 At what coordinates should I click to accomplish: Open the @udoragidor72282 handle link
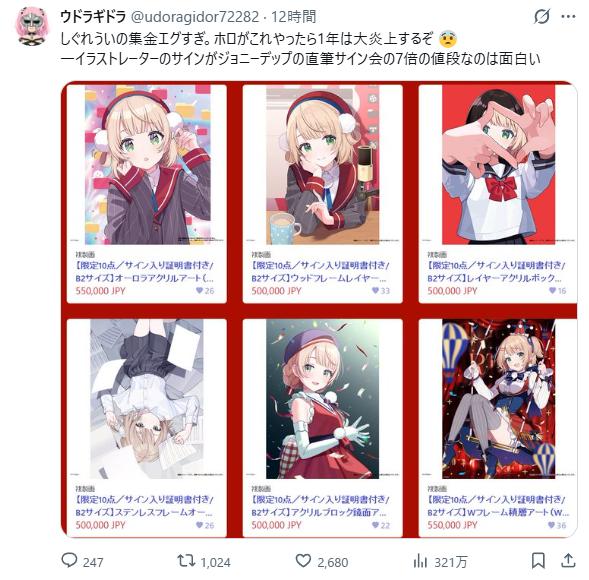pyautogui.click(x=195, y=17)
